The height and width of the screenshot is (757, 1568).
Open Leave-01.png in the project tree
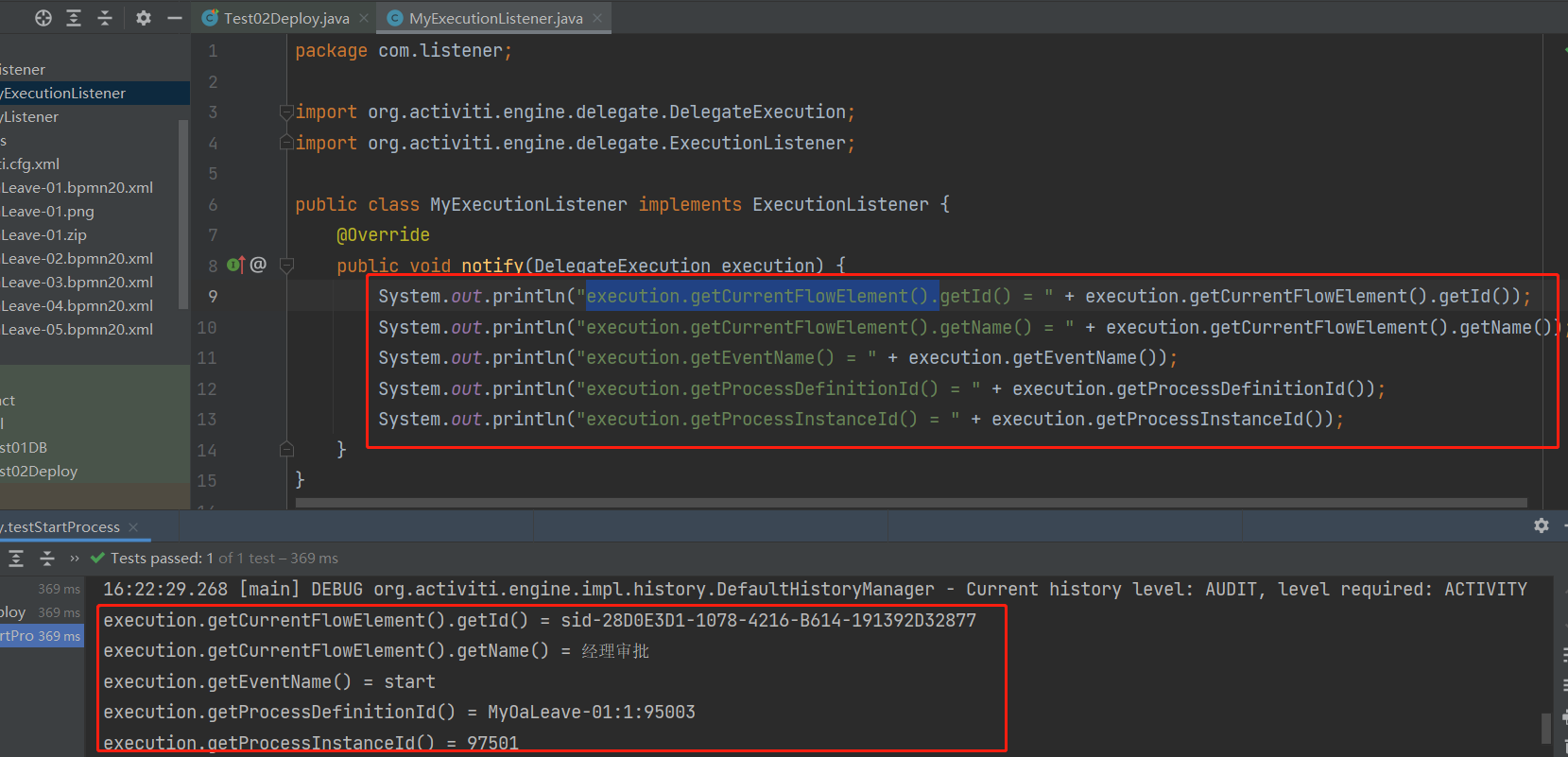[x=47, y=211]
